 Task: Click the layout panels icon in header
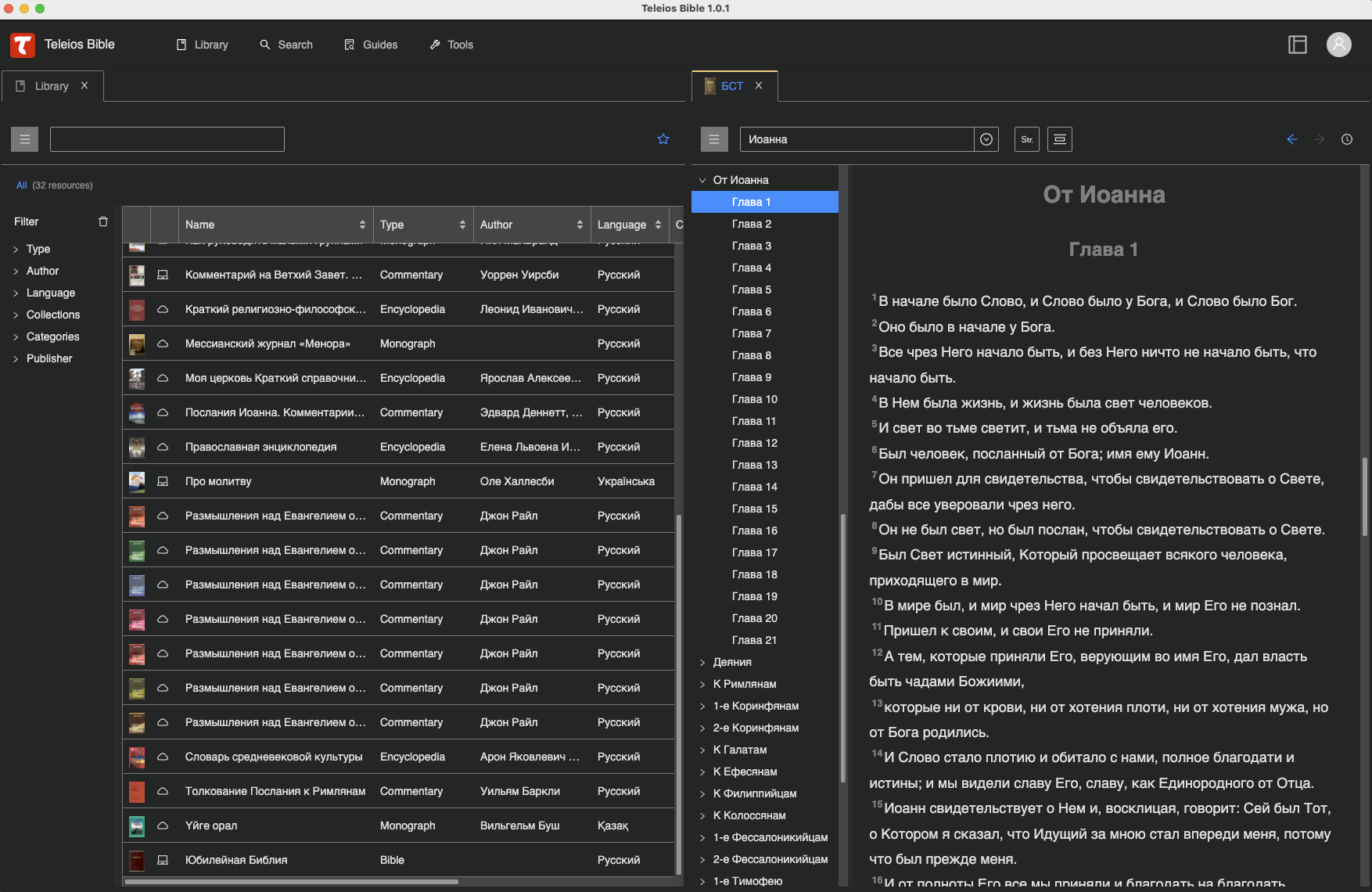click(1298, 45)
